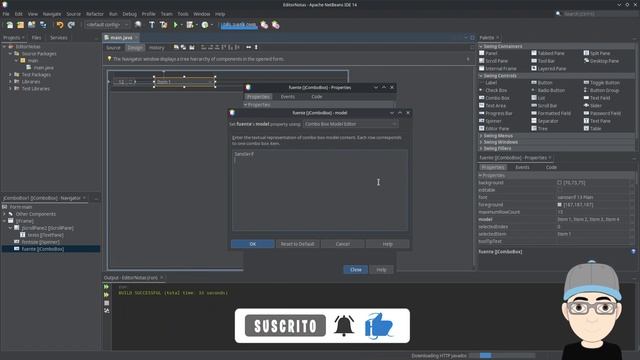
Task: Click Help button in Properties dialog
Action: coord(381,270)
